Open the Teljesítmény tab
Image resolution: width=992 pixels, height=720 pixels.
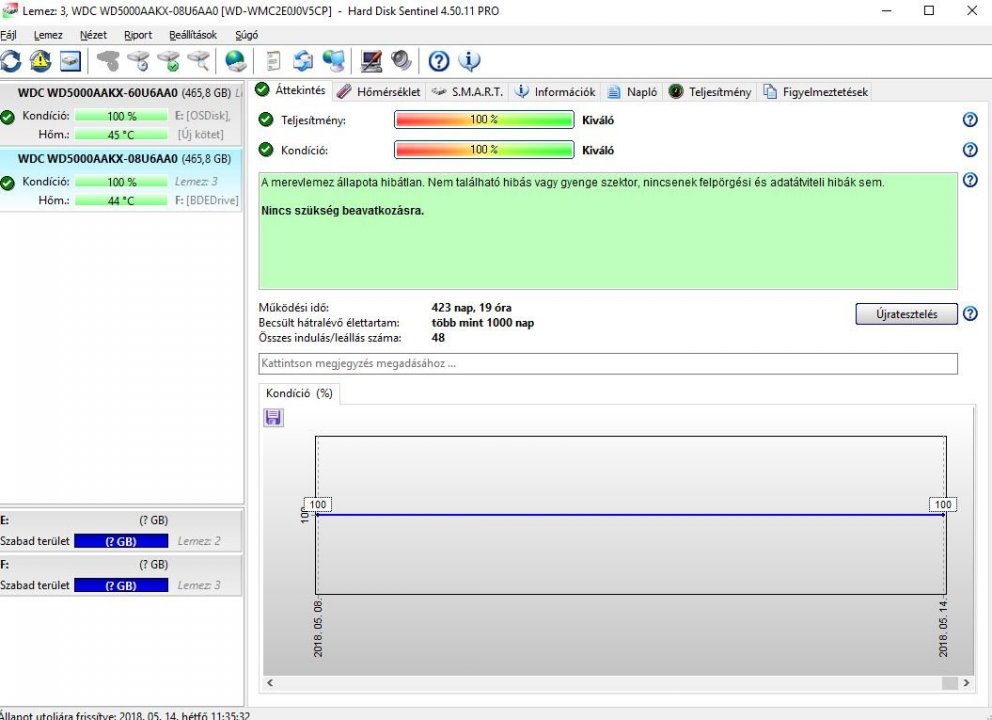(x=710, y=92)
